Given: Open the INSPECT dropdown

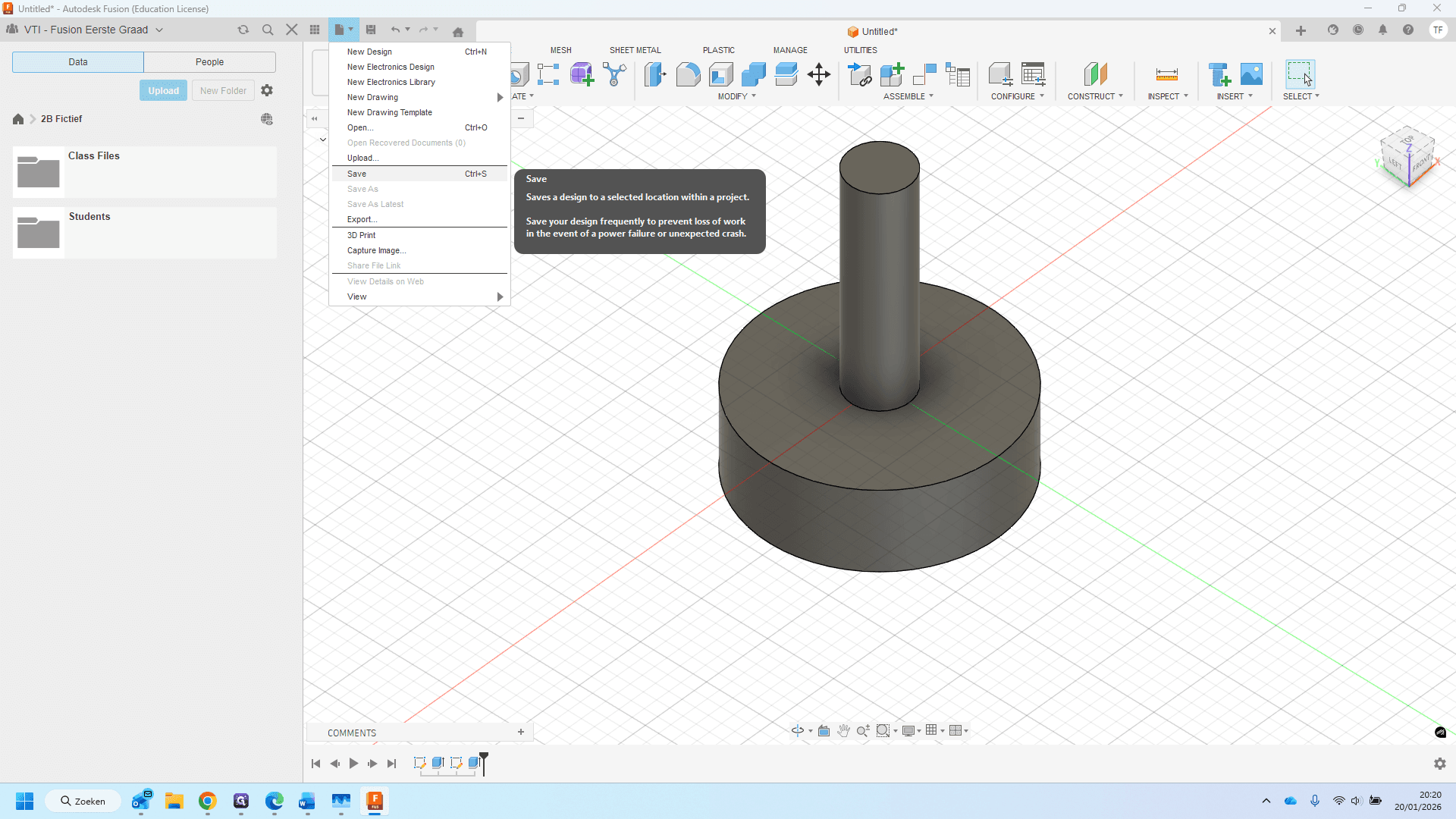Looking at the screenshot, I should (1167, 96).
